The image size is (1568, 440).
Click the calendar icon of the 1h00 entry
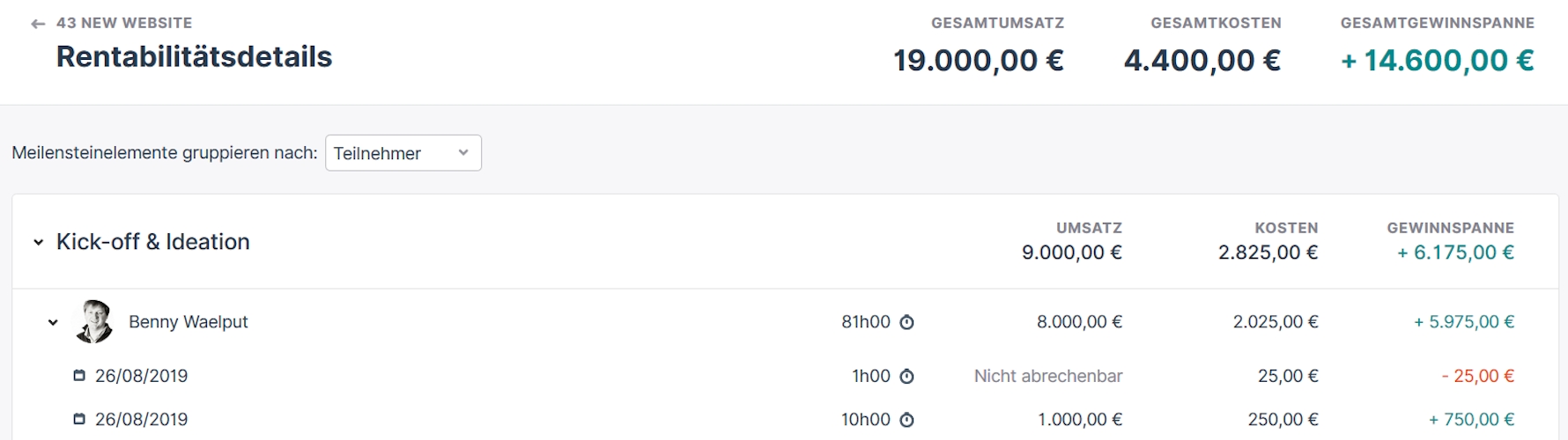click(x=79, y=376)
